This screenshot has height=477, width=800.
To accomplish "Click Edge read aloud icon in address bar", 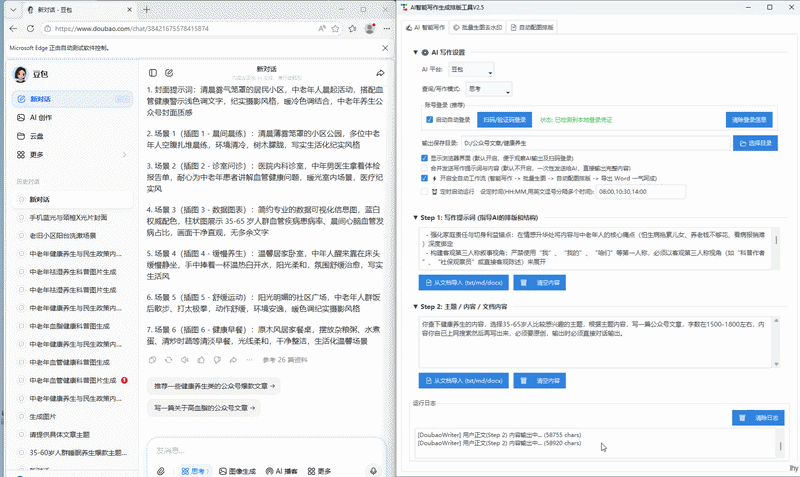I will 322,29.
